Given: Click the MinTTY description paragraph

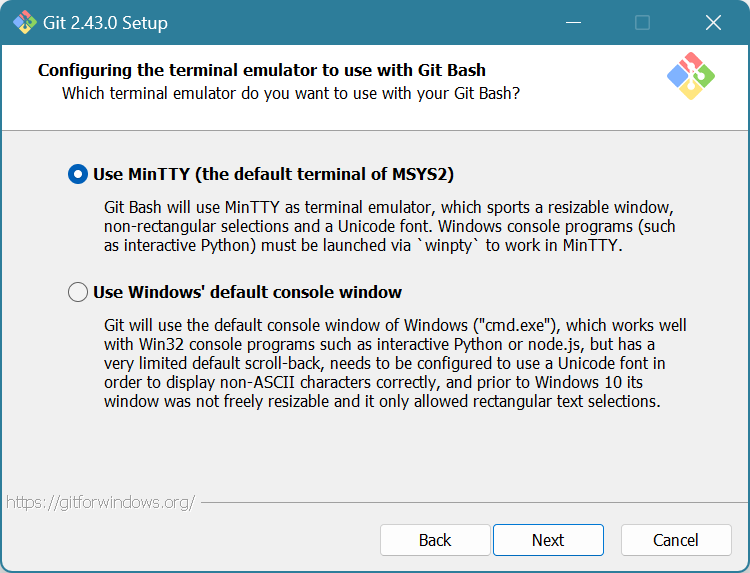Looking at the screenshot, I should 390,226.
